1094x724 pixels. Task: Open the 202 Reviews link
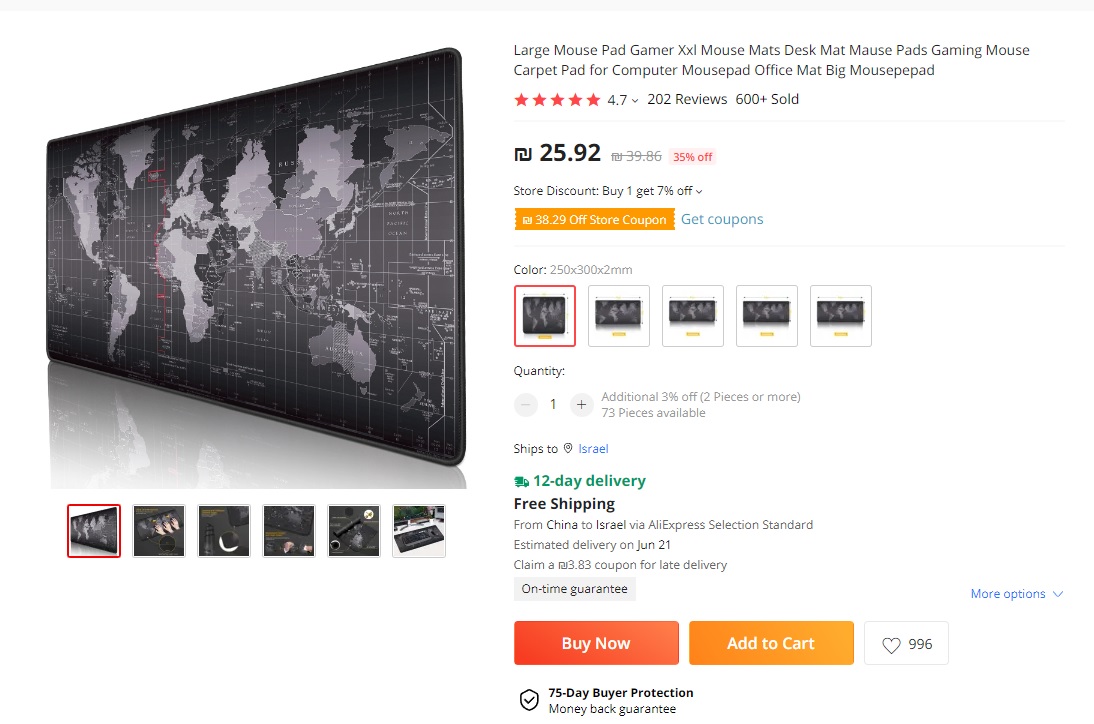coord(687,100)
